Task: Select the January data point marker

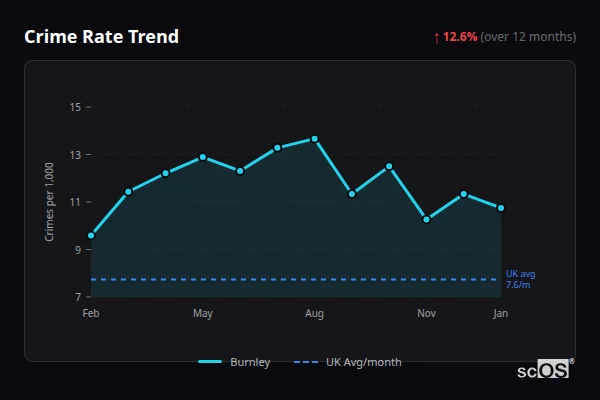Action: pos(501,208)
